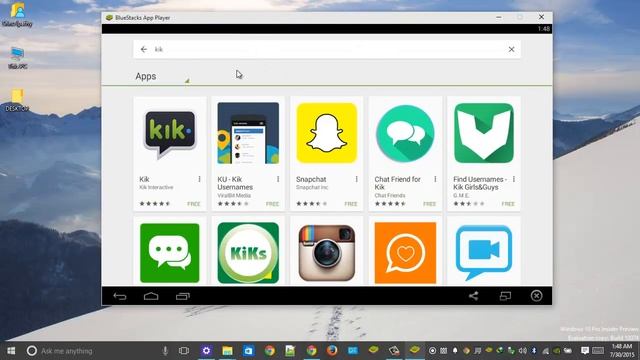This screenshot has width=640, height=360.
Task: Open Firefox from the taskbar
Action: pos(332,351)
